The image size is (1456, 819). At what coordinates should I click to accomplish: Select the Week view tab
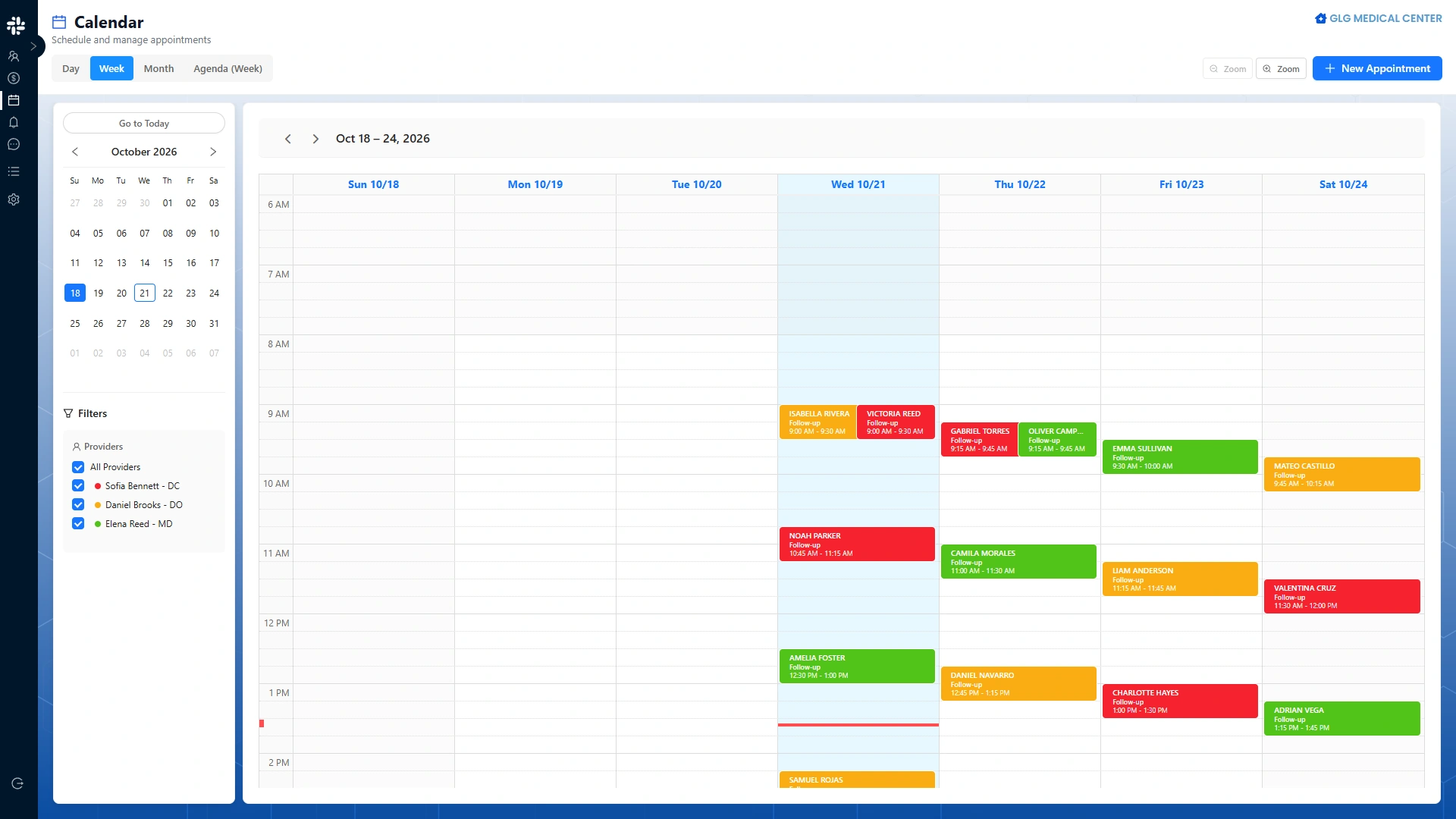(111, 68)
